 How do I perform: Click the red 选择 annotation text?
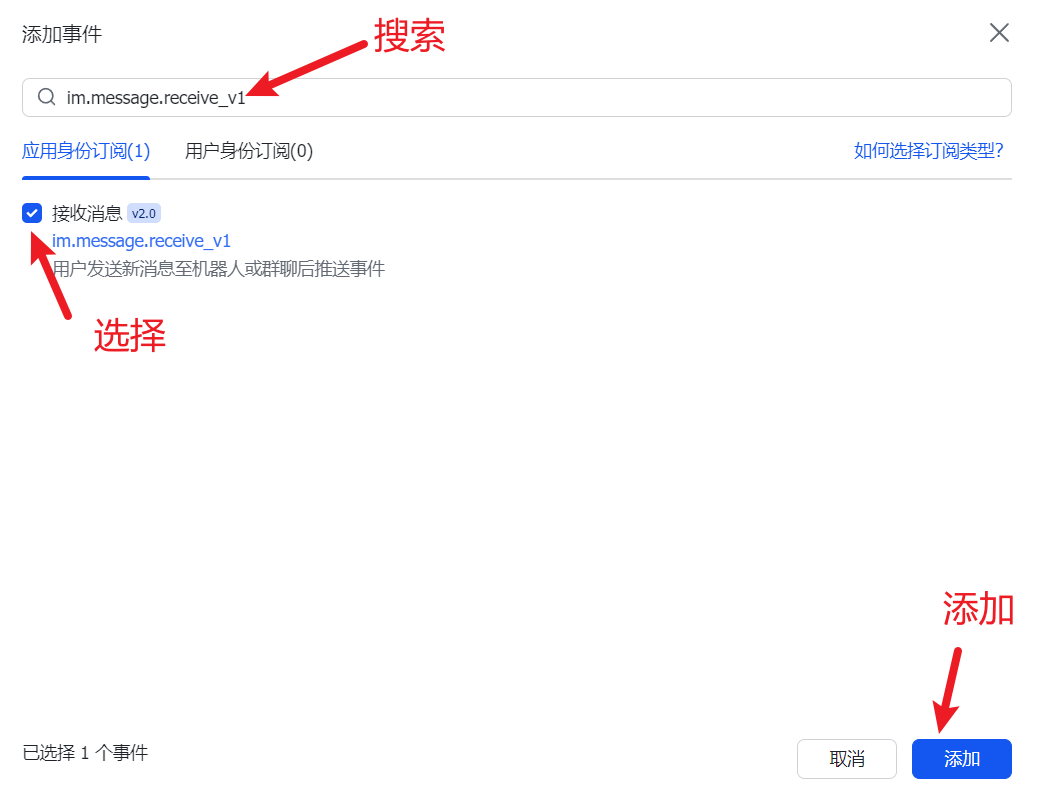tap(129, 335)
